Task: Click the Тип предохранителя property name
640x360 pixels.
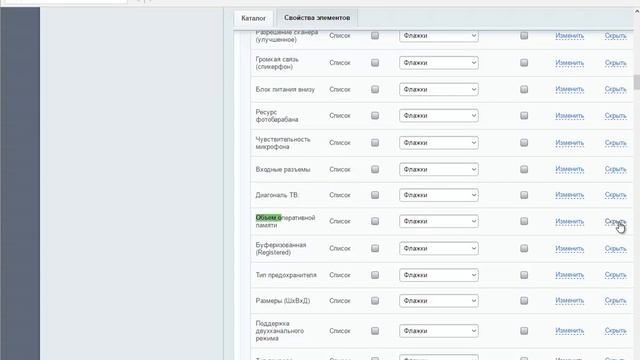Action: tap(286, 275)
